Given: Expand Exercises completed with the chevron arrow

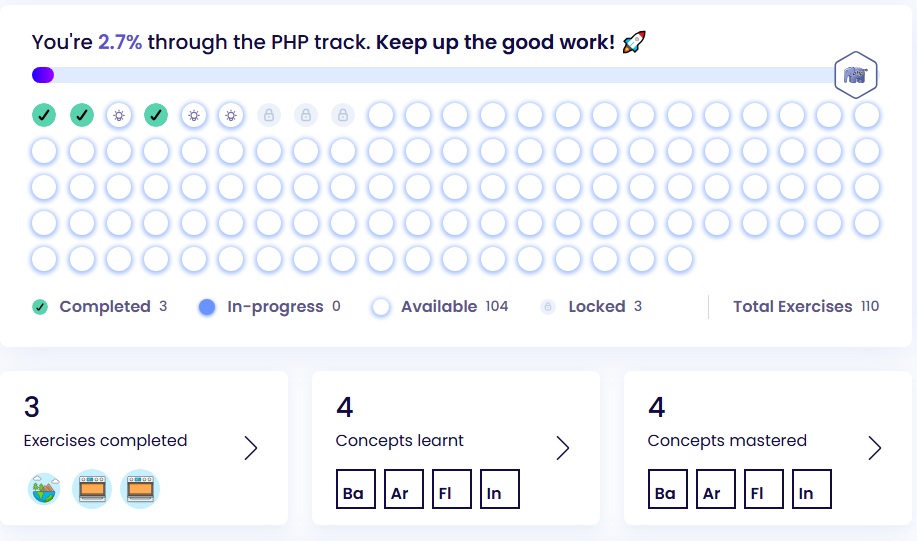Looking at the screenshot, I should (251, 448).
